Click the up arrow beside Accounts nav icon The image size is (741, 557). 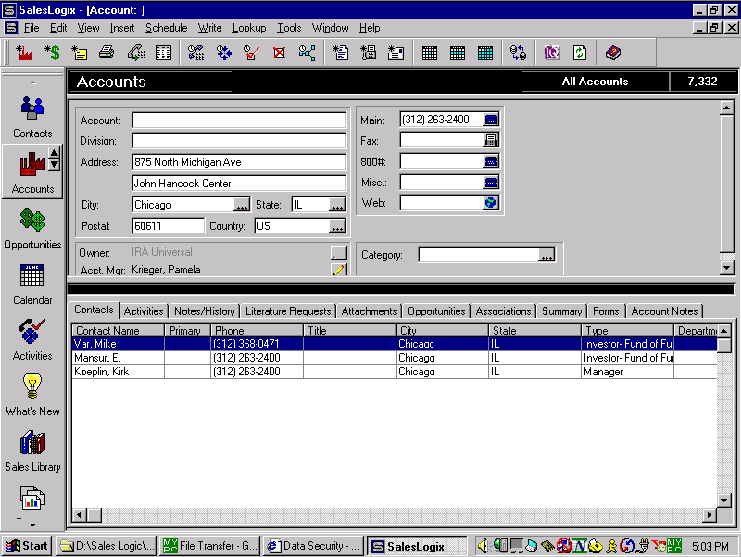click(54, 153)
